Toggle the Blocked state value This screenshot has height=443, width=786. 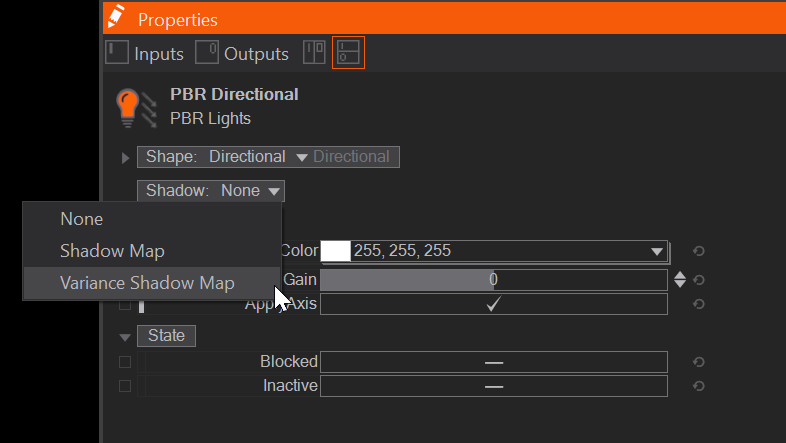pos(493,362)
